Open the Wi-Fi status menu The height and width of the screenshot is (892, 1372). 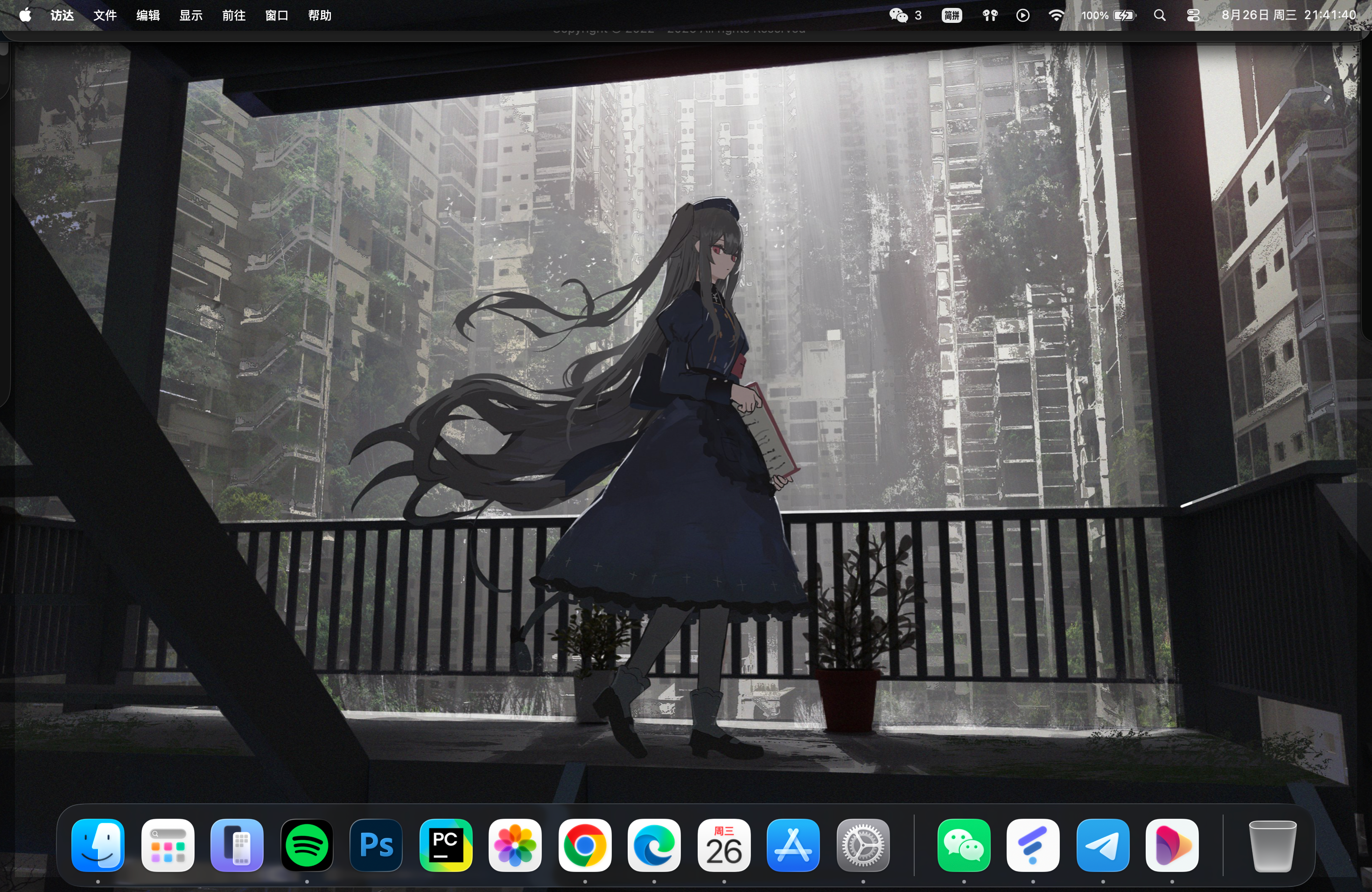click(x=1056, y=15)
